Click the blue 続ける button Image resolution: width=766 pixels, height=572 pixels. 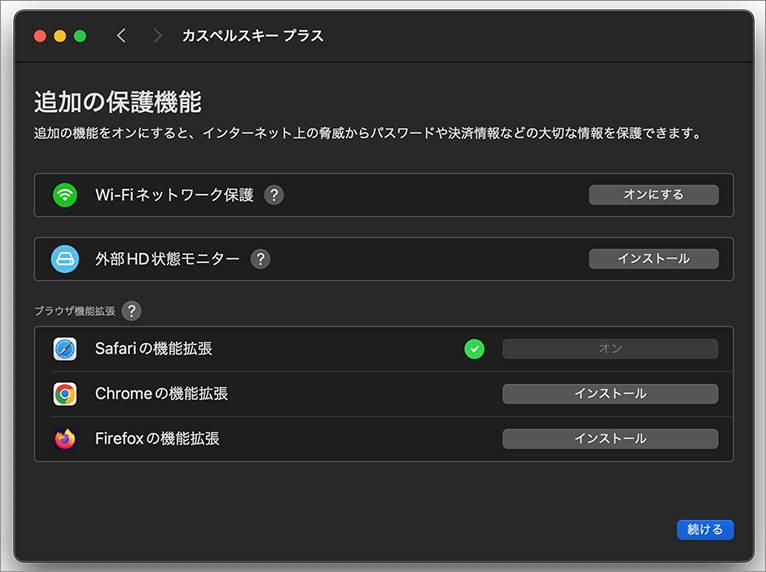coord(705,530)
